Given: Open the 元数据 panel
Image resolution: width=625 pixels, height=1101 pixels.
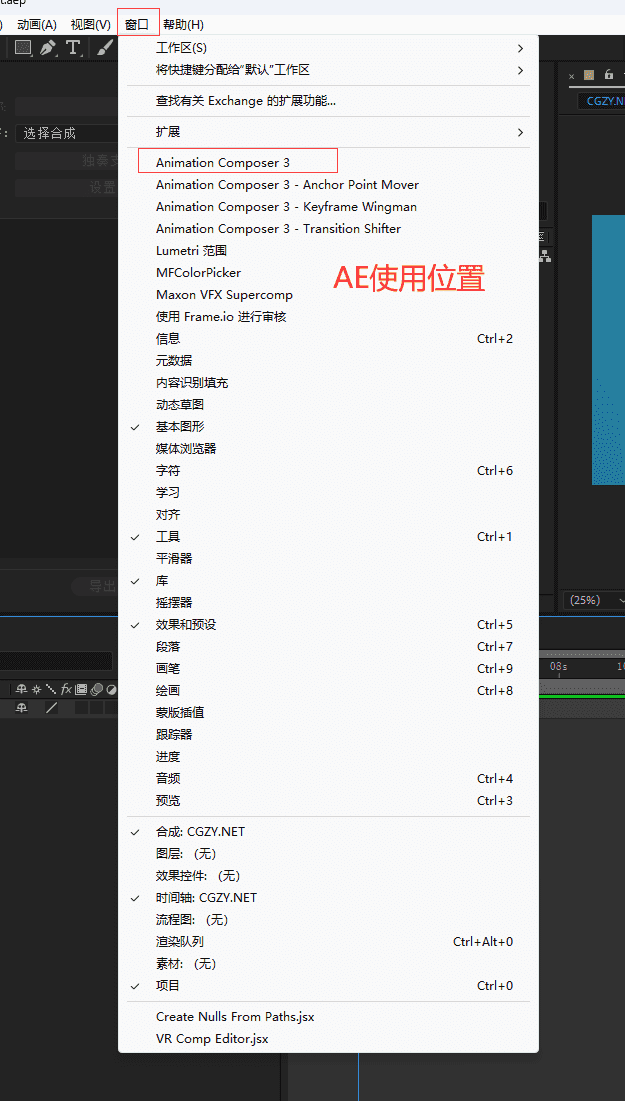Looking at the screenshot, I should click(x=328, y=361).
